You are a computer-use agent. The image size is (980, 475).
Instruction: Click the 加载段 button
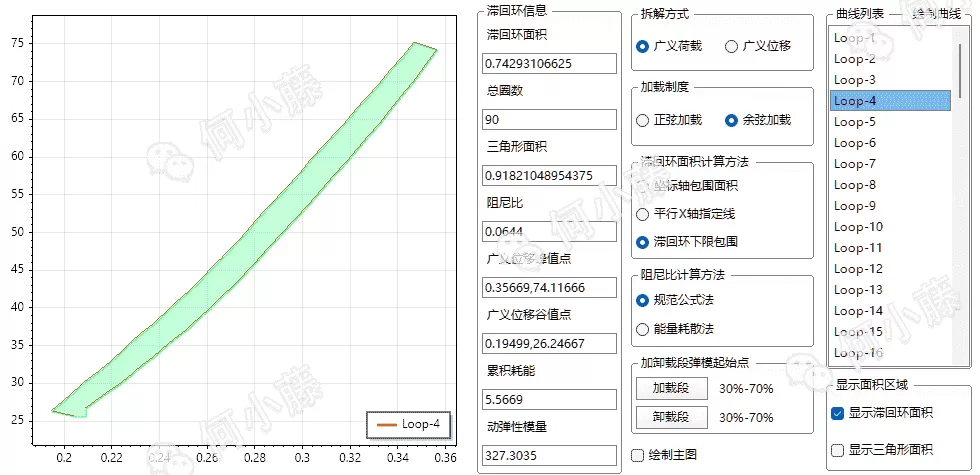[x=671, y=388]
